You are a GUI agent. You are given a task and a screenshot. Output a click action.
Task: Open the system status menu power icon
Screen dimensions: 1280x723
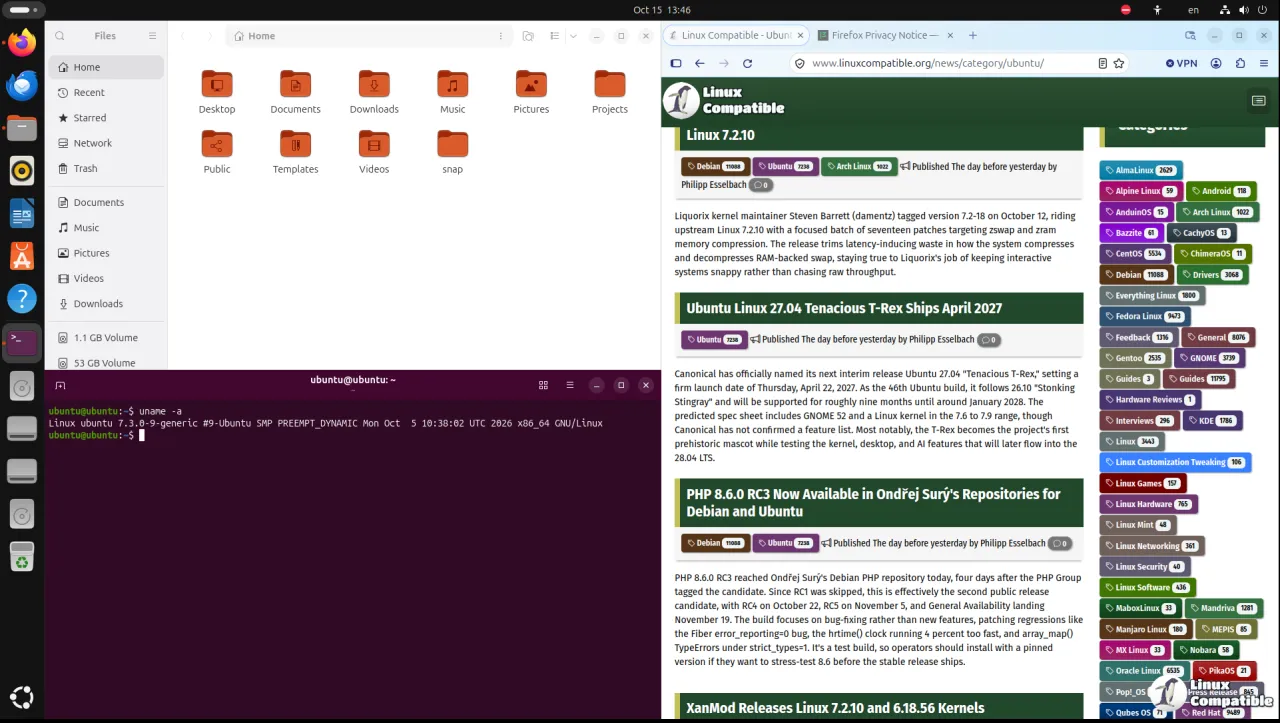click(1262, 9)
